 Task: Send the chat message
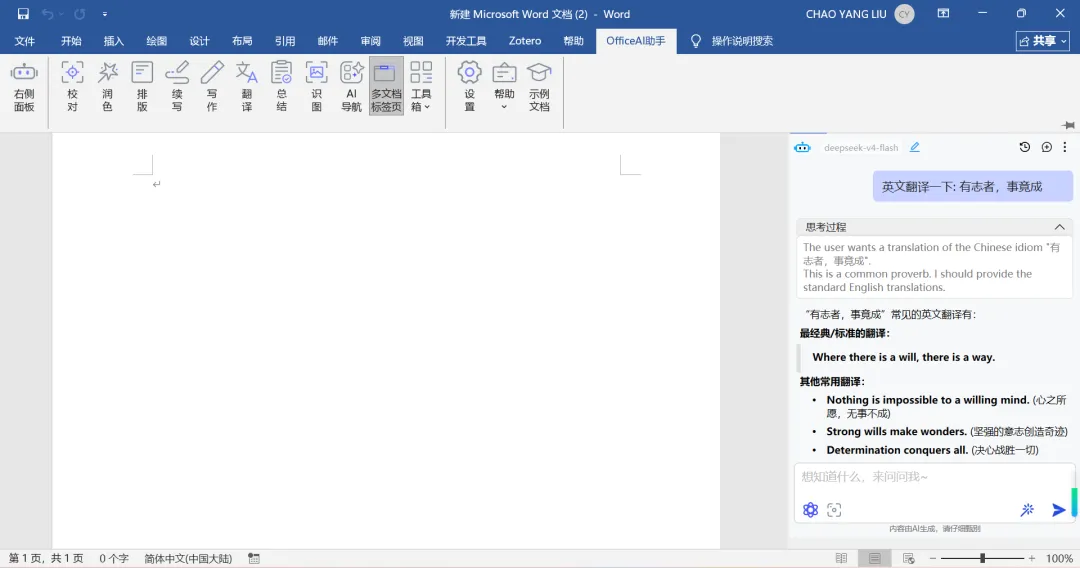[1059, 509]
